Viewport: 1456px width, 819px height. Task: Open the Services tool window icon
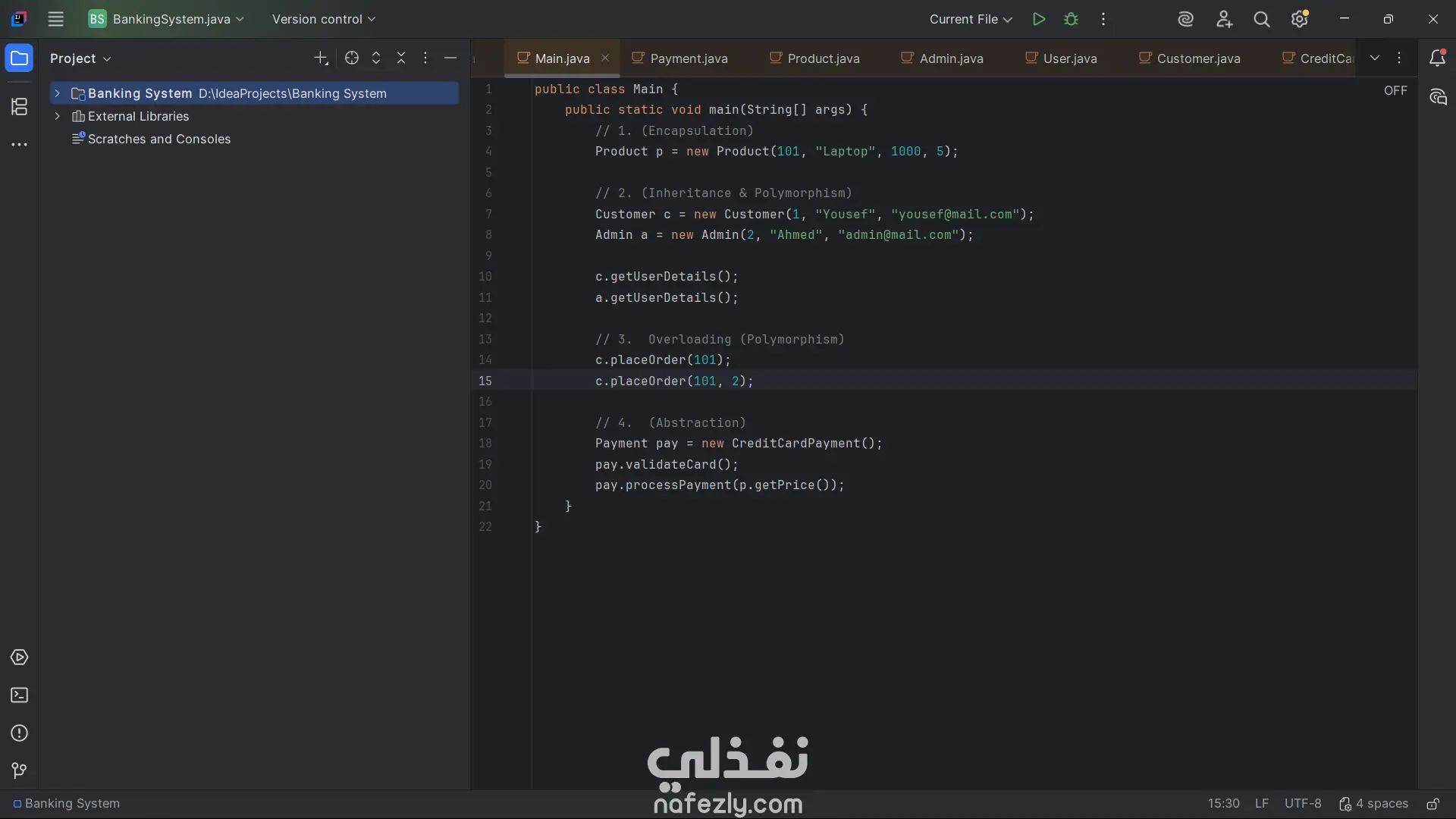point(20,657)
